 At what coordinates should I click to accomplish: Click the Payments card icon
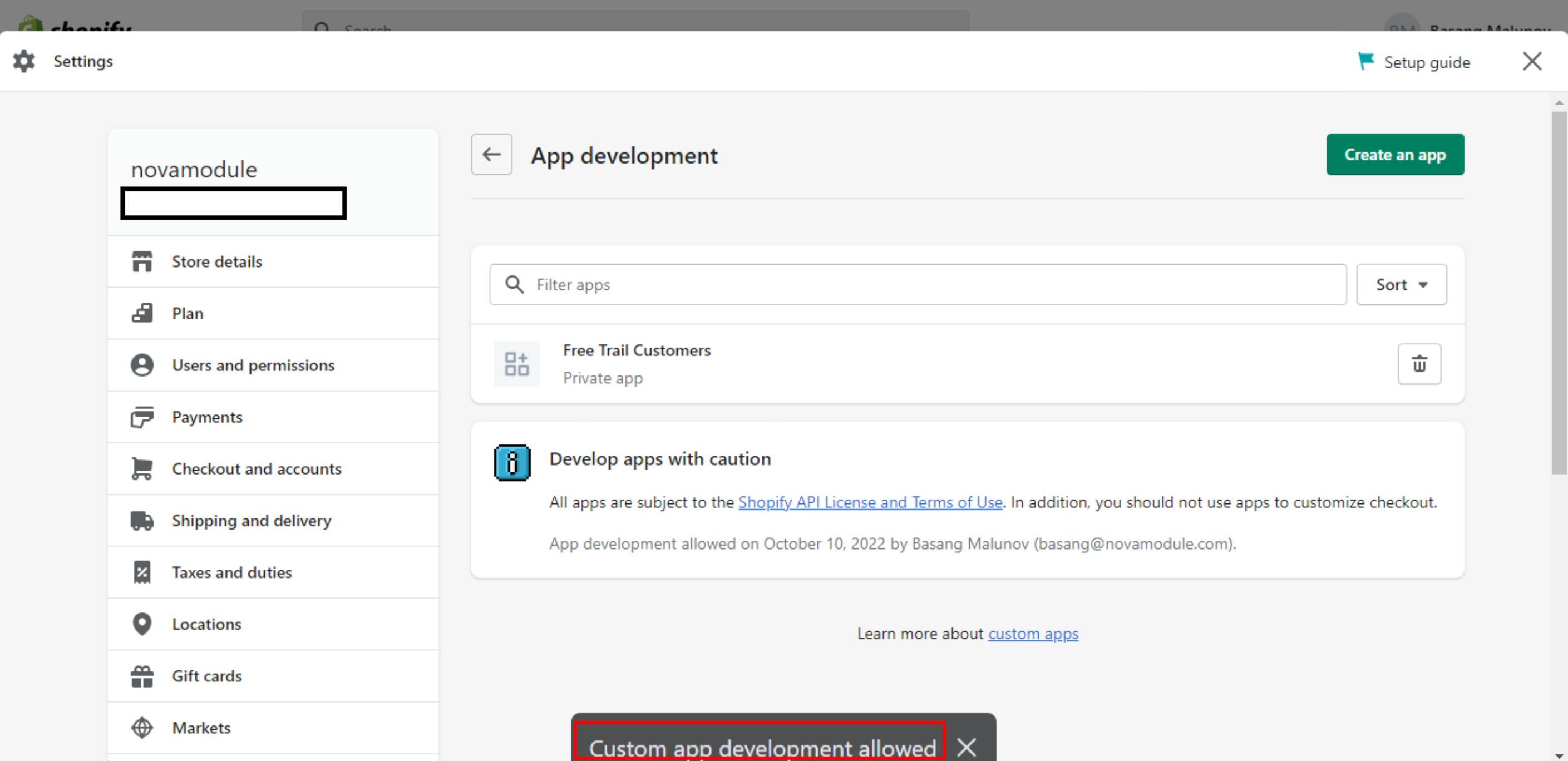pos(142,417)
